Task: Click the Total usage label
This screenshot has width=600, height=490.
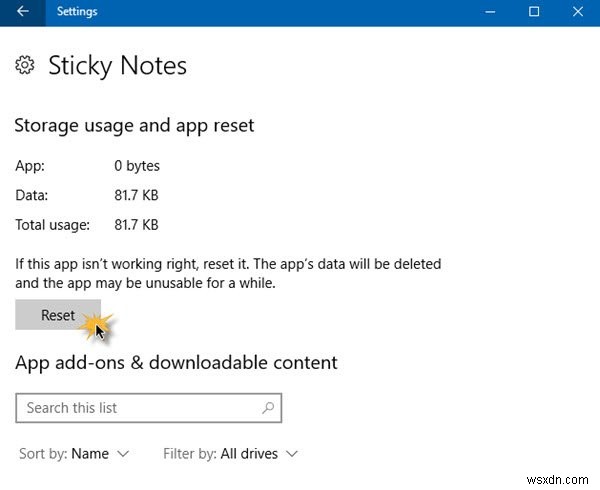Action: (52, 225)
